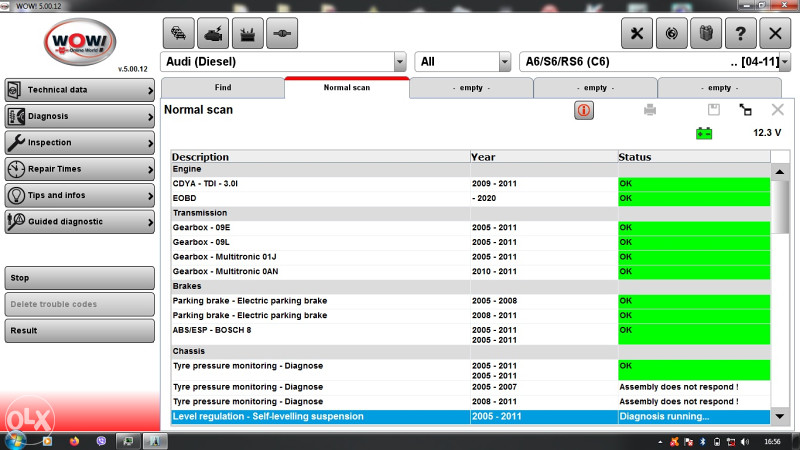
Task: Select the CDYA - TDI - 3.0l row
Action: [470, 184]
